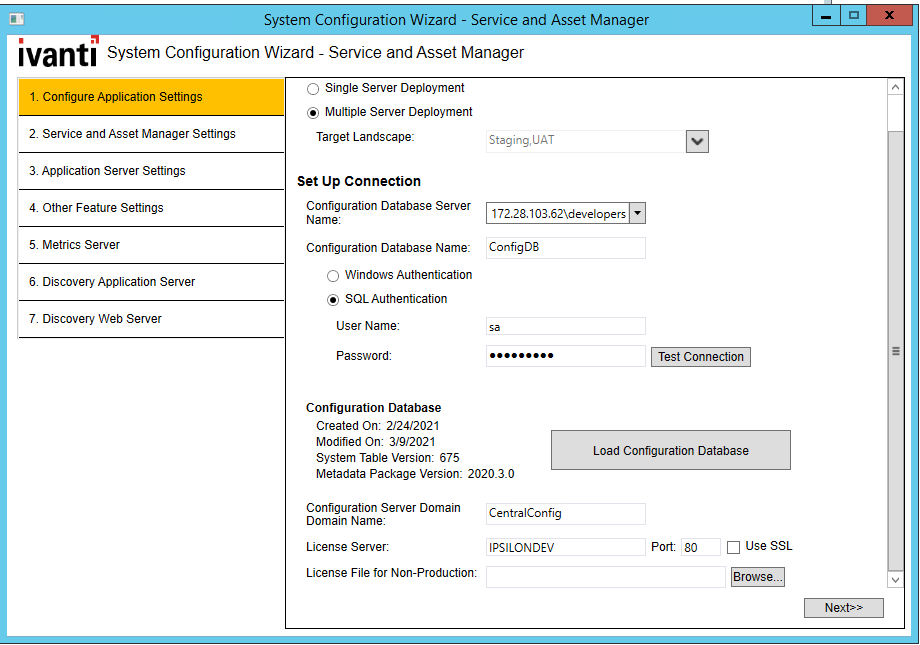Image resolution: width=920 pixels, height=645 pixels.
Task: Click the scrollbar down arrow
Action: click(895, 579)
